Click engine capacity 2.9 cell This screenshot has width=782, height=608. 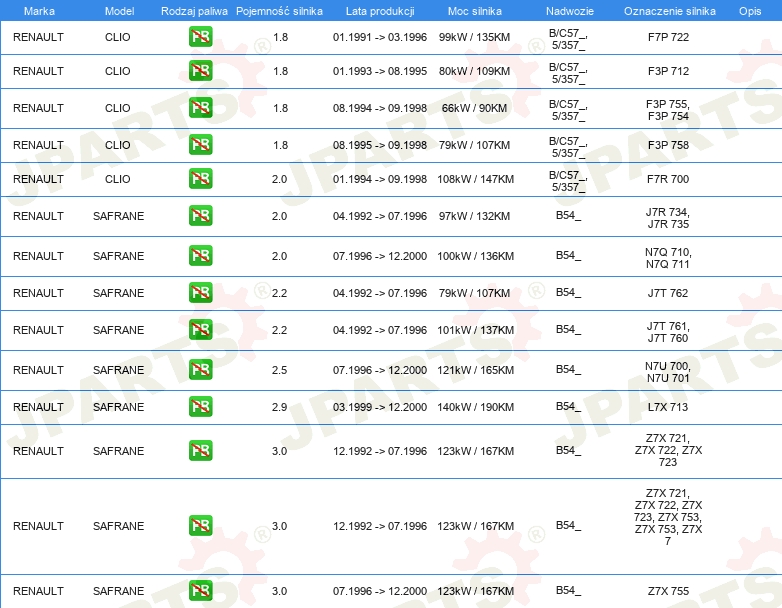[279, 407]
